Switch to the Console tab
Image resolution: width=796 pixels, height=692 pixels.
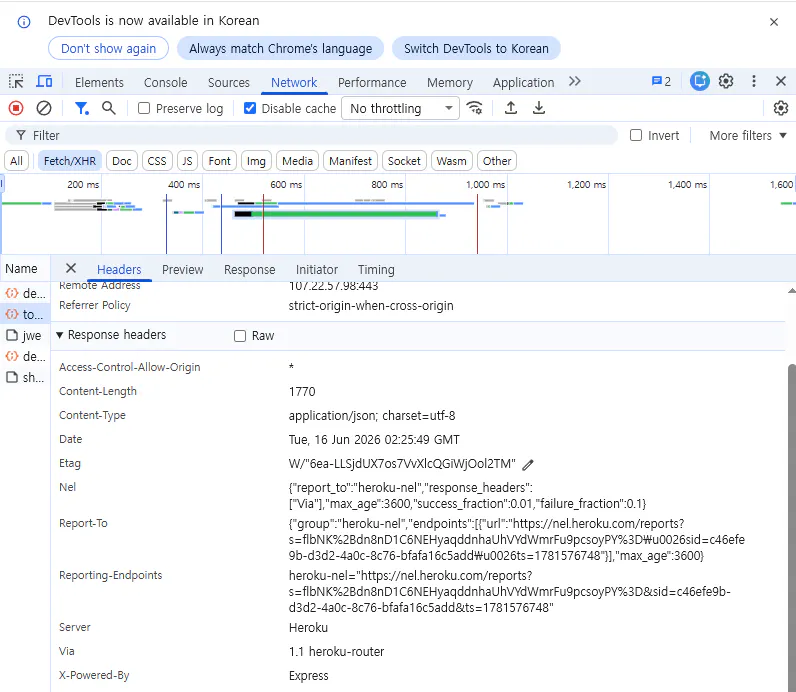point(165,82)
